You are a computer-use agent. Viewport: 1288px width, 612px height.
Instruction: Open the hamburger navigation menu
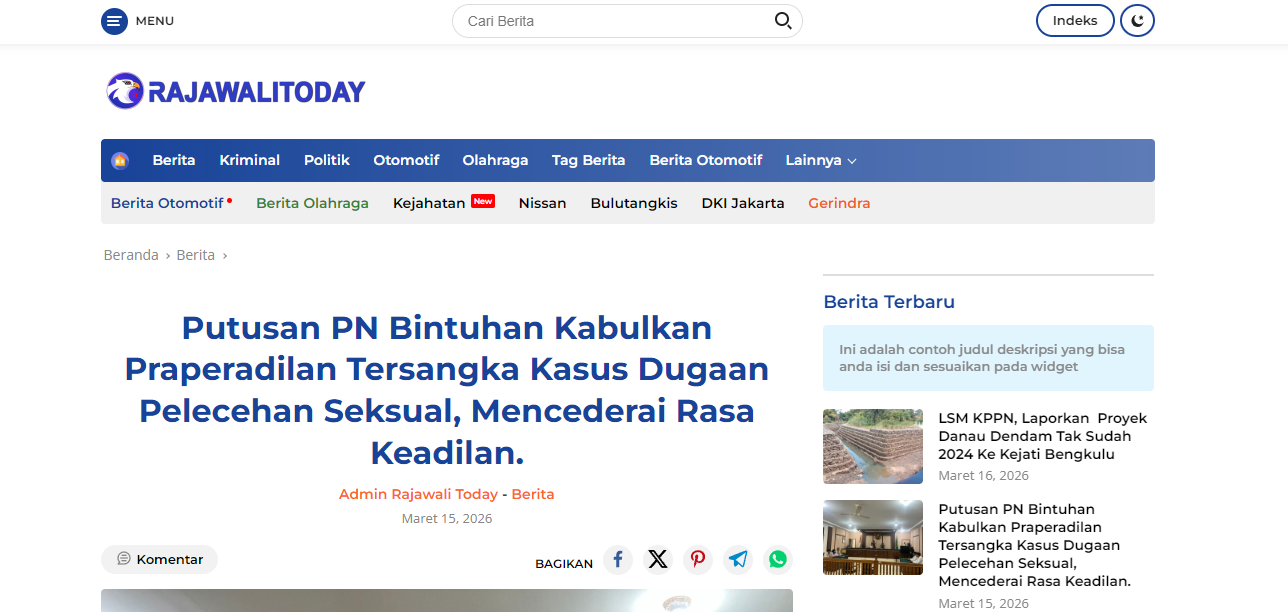(x=113, y=20)
